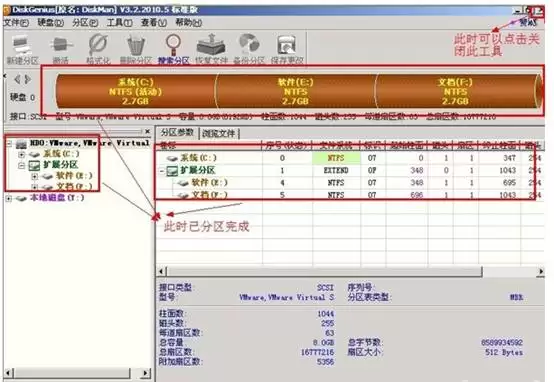The width and height of the screenshot is (554, 382).
Task: Collapse the 扩展分区 node in left tree
Action: point(22,165)
